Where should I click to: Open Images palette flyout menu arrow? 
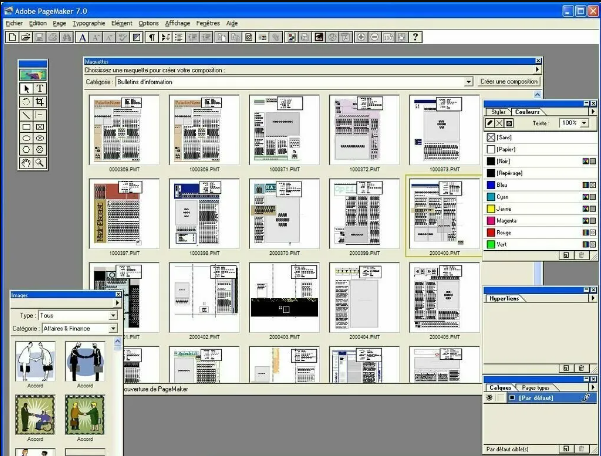[117, 303]
